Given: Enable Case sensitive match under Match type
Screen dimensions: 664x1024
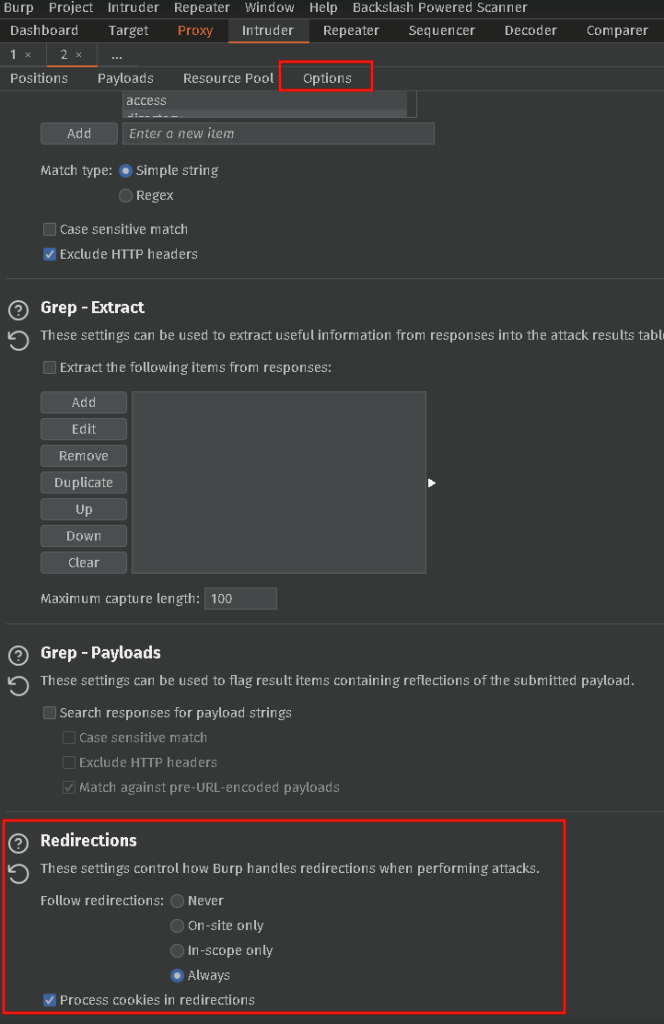Looking at the screenshot, I should coord(50,230).
